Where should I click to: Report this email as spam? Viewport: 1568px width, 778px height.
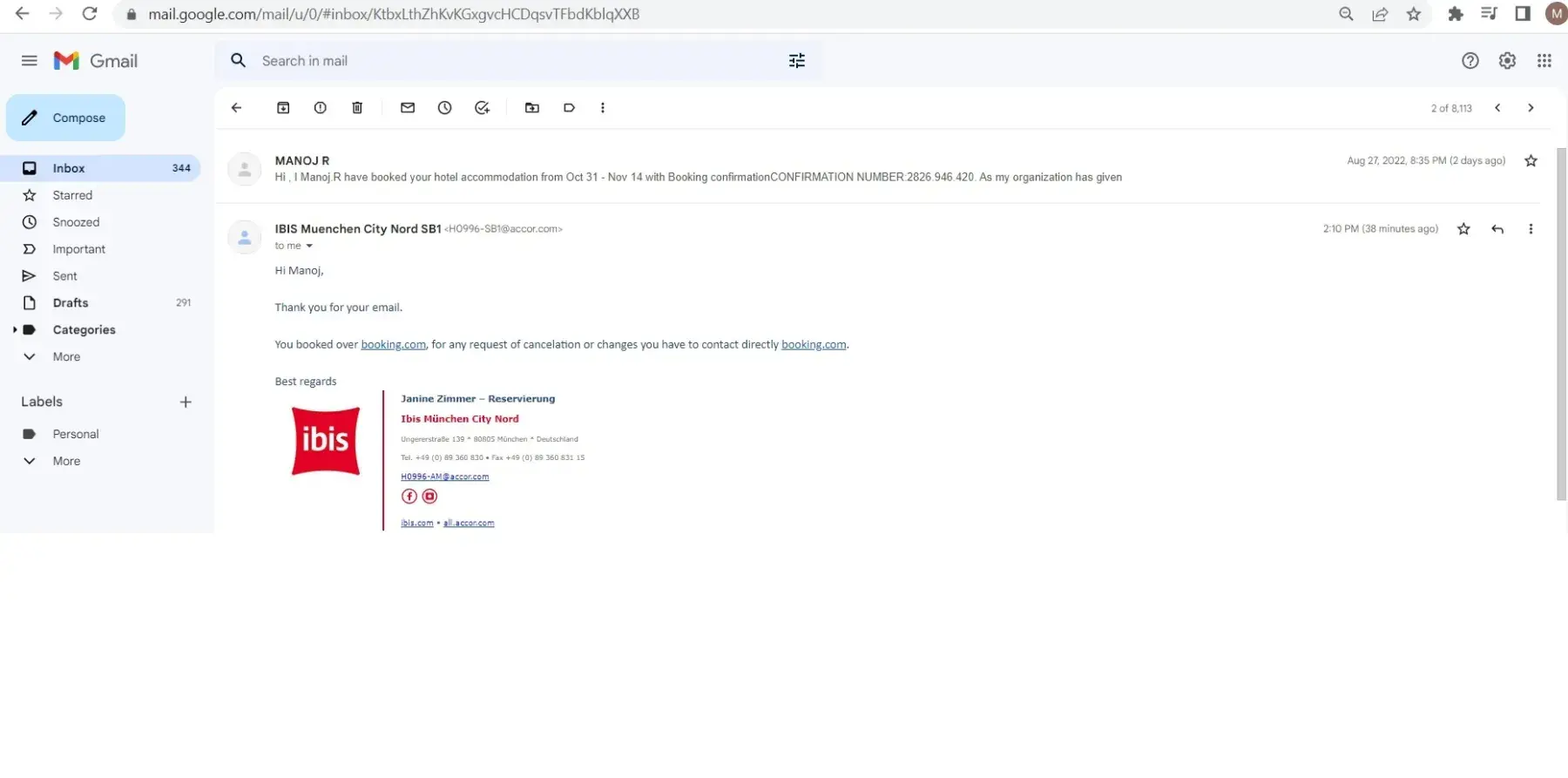320,108
